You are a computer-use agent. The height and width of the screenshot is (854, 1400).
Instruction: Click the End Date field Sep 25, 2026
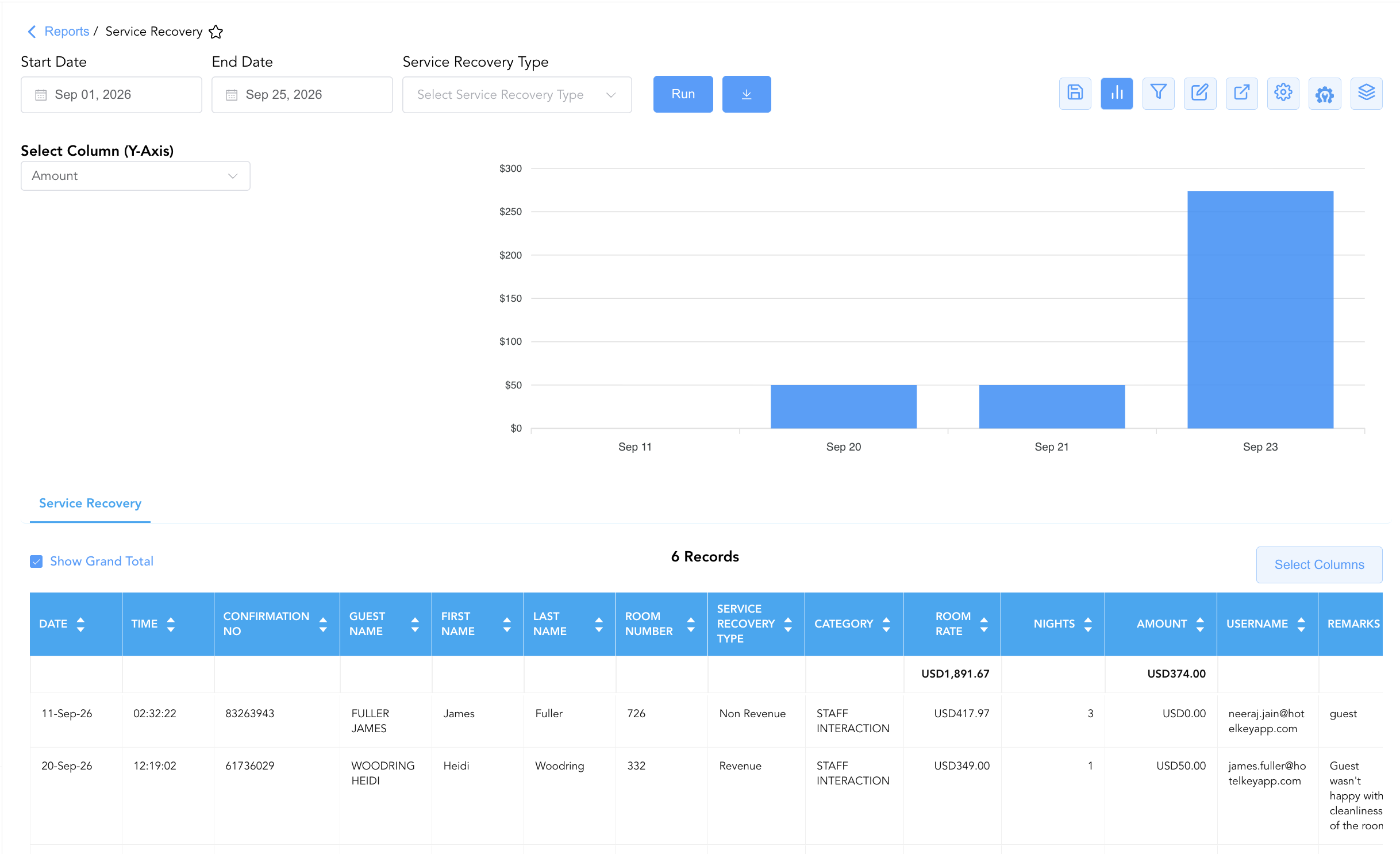tap(302, 95)
